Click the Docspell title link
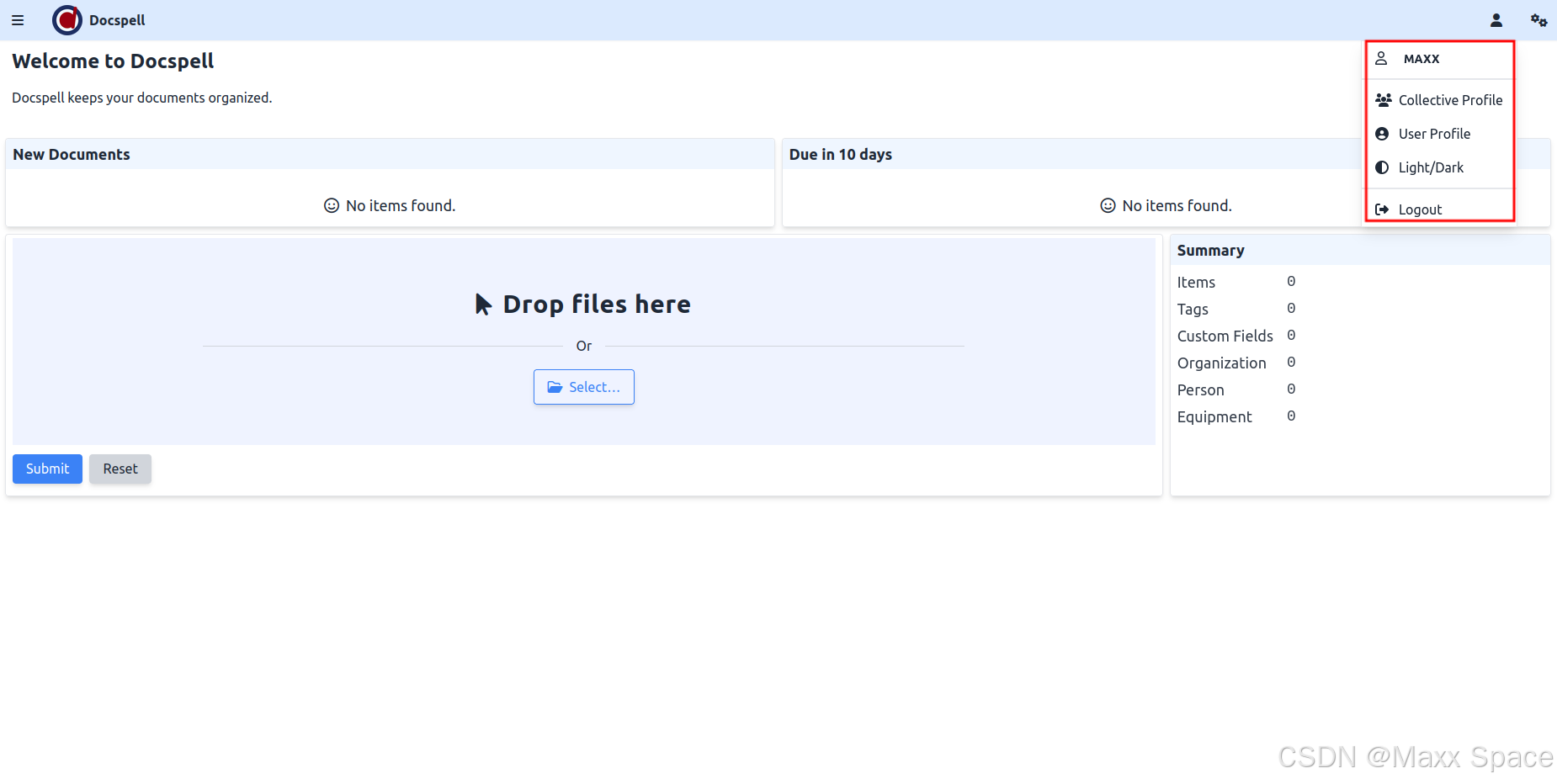Screen dimensions: 1557x784 117,20
